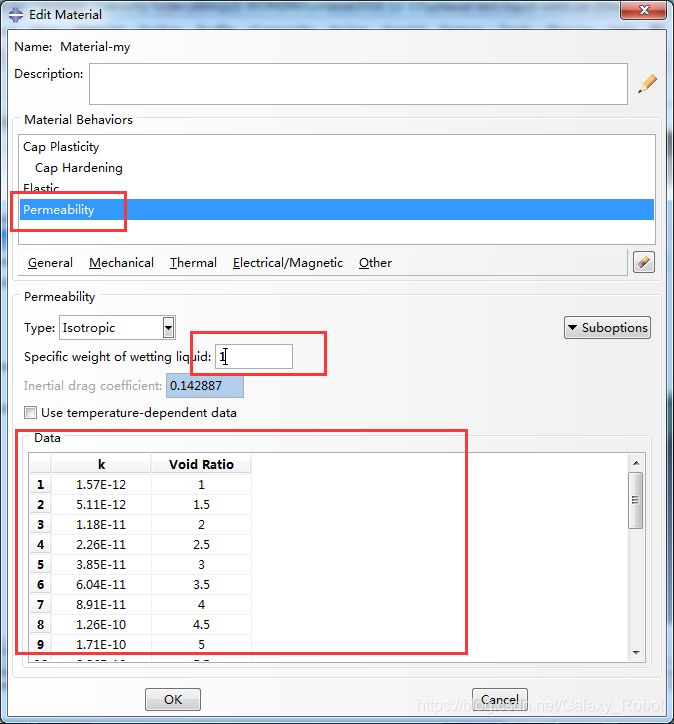Click Inertial drag coefficient field
The height and width of the screenshot is (724, 674).
[x=205, y=386]
